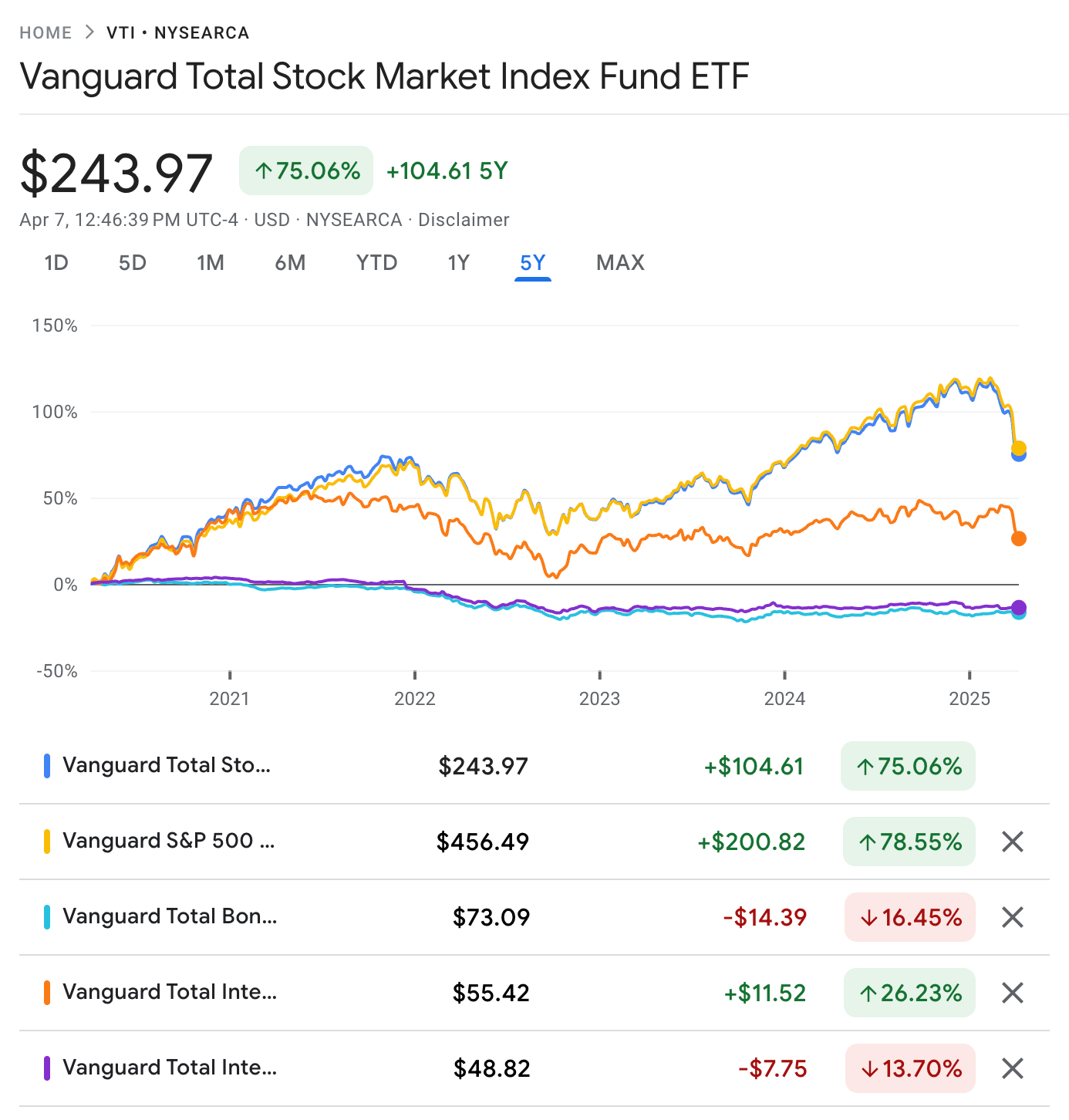Click the yellow S&P 500 color marker
Image resolution: width=1069 pixels, height=1120 pixels.
(x=47, y=842)
